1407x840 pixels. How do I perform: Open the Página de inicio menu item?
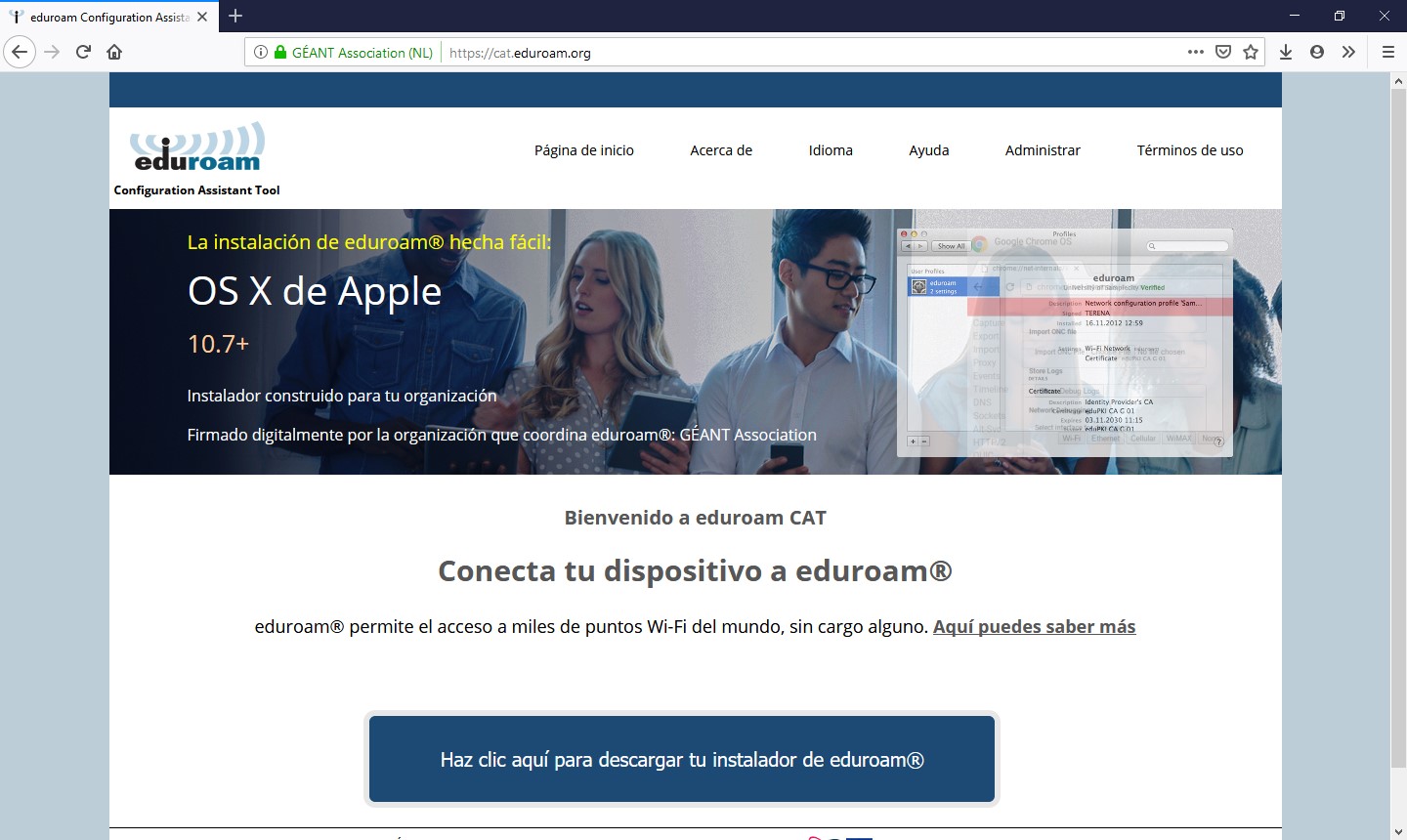click(584, 150)
